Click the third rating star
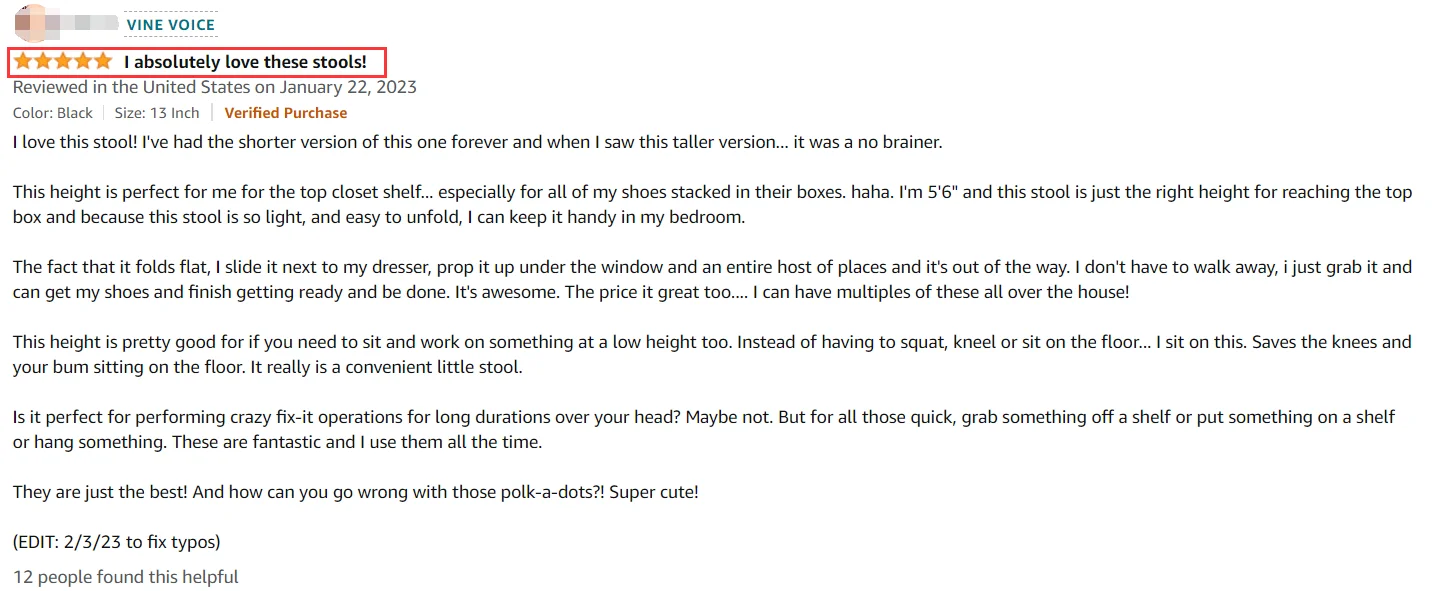Image resolution: width=1436 pixels, height=591 pixels. click(x=63, y=62)
